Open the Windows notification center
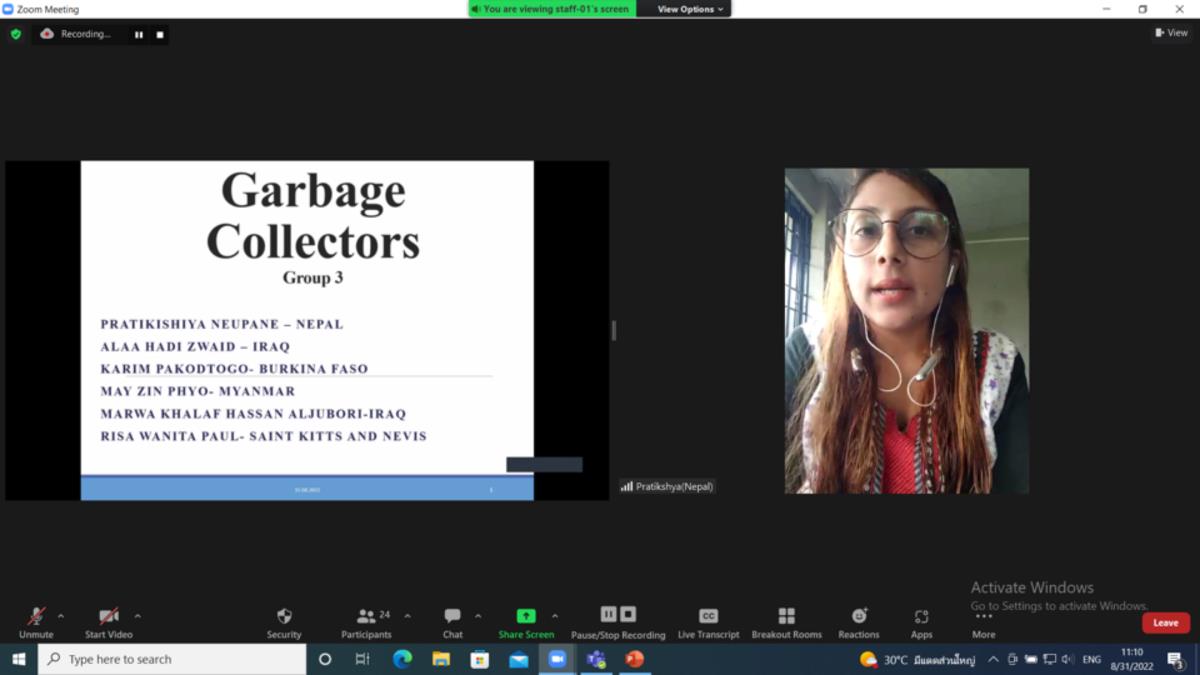Image resolution: width=1200 pixels, height=675 pixels. 1176,659
